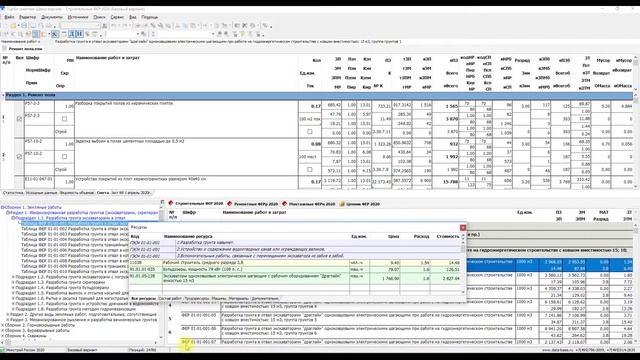Select the Монтажные ФЕРм 2020 database tab
This screenshot has width=640, height=360.
pyautogui.click(x=309, y=203)
